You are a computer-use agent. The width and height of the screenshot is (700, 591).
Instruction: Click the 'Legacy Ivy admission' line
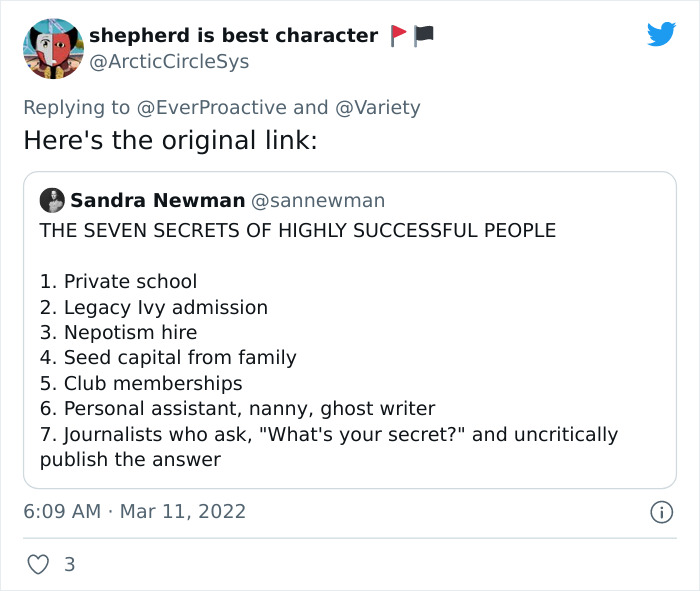click(x=154, y=307)
